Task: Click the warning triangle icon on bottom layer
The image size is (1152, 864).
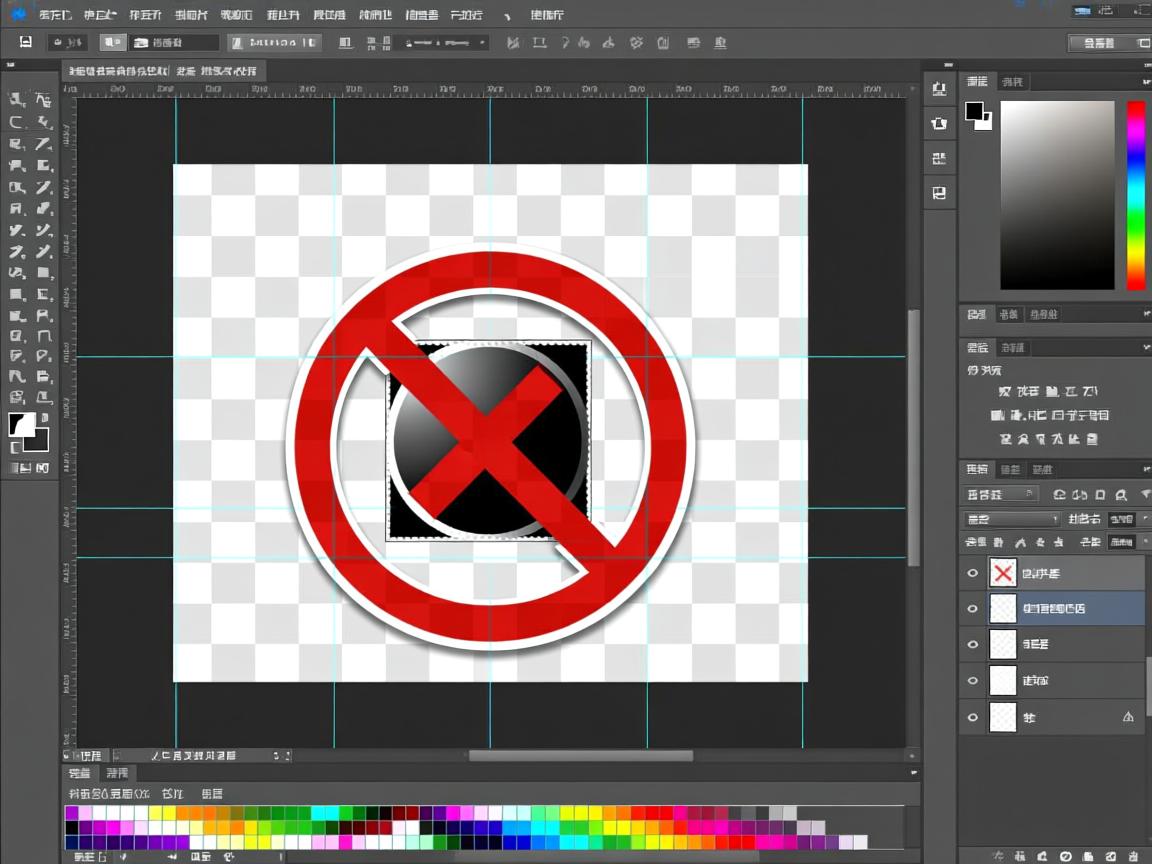Action: click(1129, 716)
